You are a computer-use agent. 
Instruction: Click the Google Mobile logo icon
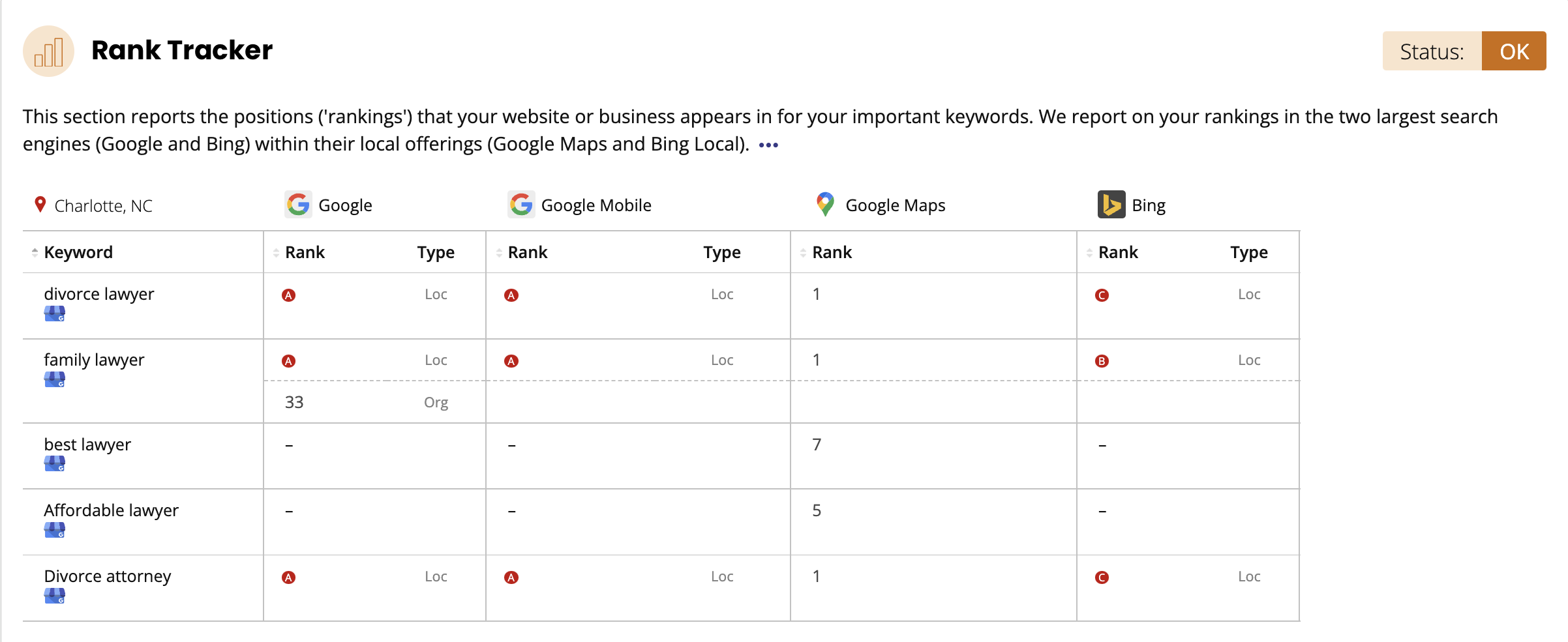point(521,205)
